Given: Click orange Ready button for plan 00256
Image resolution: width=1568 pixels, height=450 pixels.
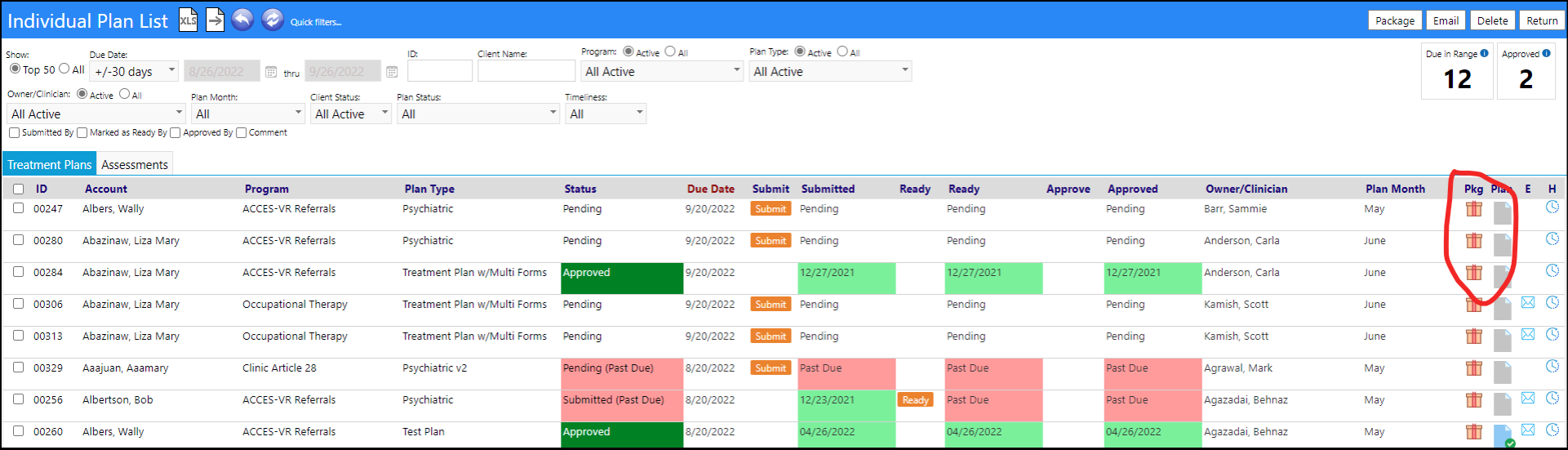Looking at the screenshot, I should click(915, 400).
